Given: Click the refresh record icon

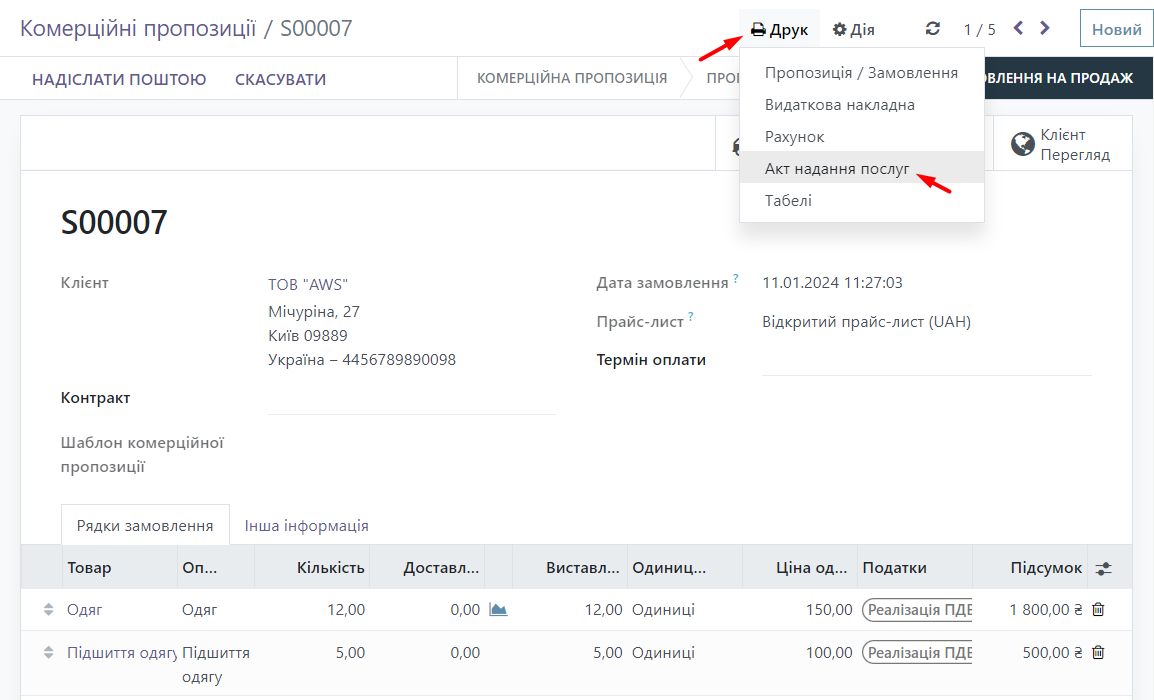Looking at the screenshot, I should pyautogui.click(x=933, y=29).
